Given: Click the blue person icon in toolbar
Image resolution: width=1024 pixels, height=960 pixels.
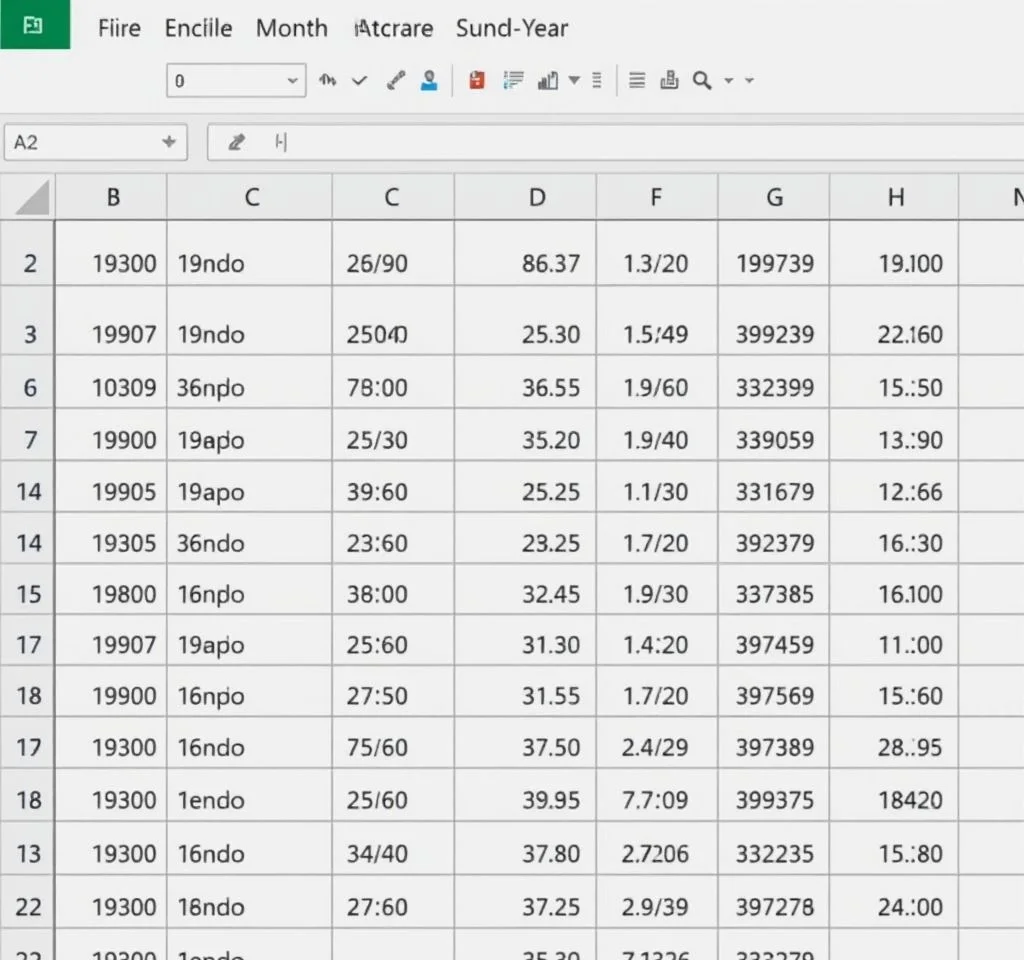Looking at the screenshot, I should coord(429,81).
